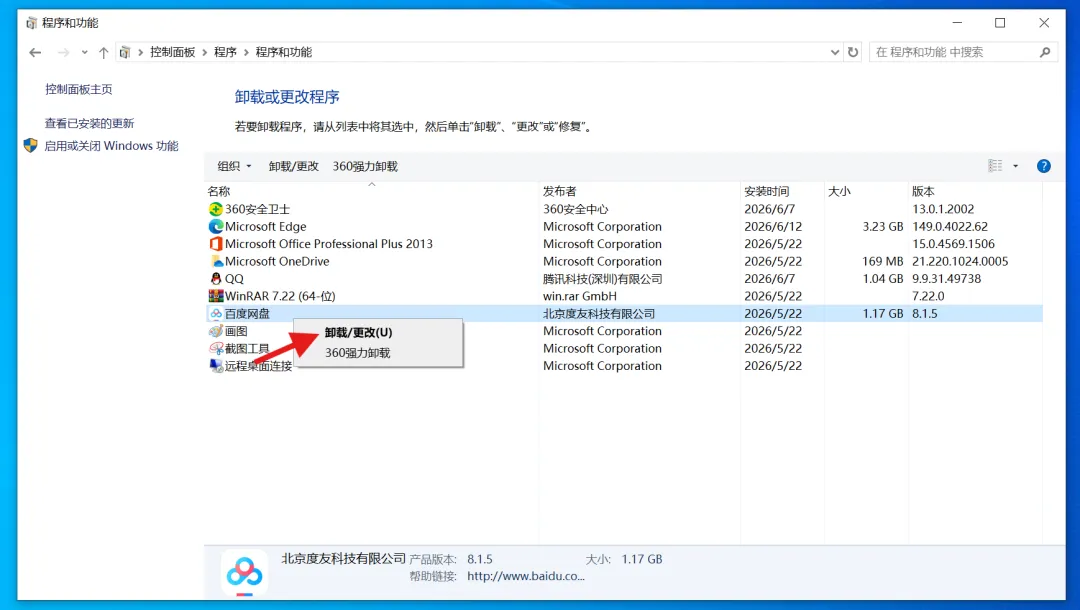Image resolution: width=1080 pixels, height=610 pixels.
Task: Click 程序和功能 in breadcrumb path
Action: [x=284, y=52]
